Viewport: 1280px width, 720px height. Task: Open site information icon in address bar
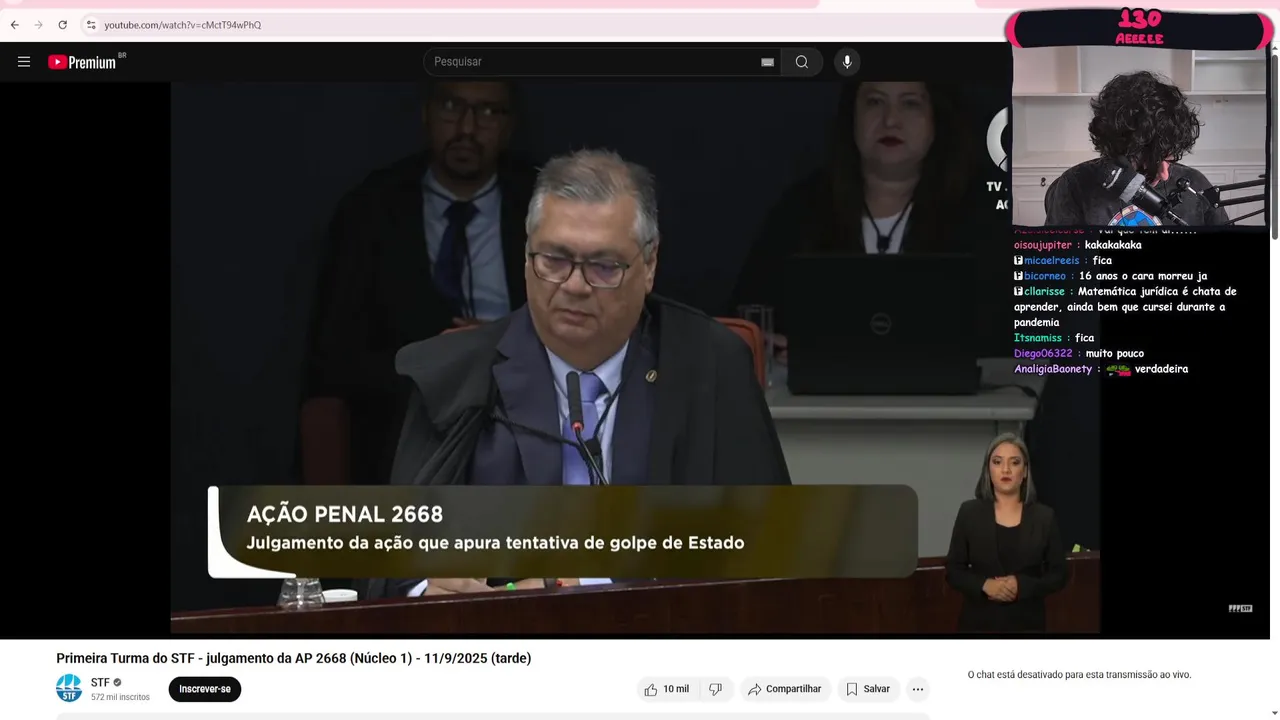(x=90, y=25)
